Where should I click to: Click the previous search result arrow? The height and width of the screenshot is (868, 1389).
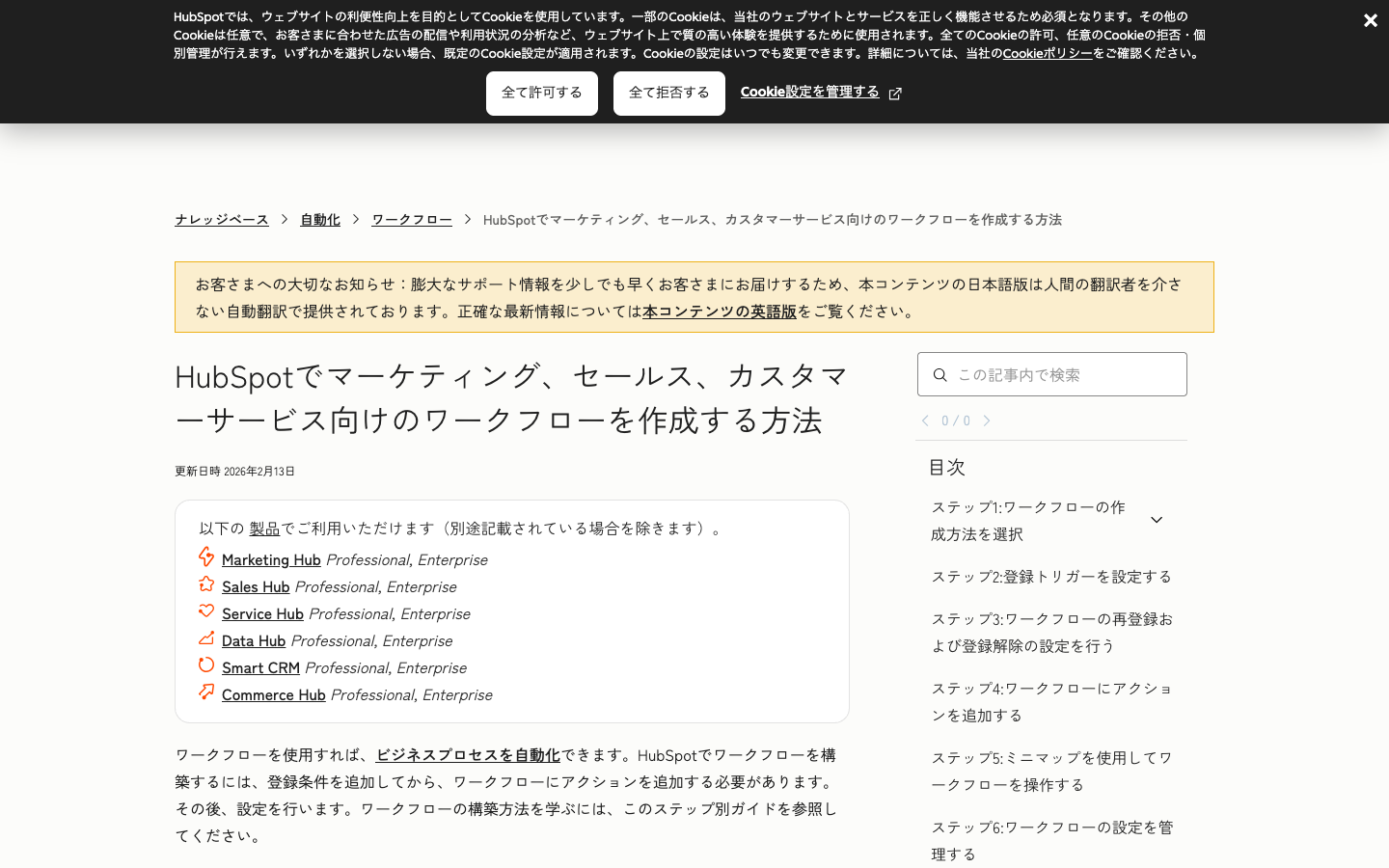(x=924, y=420)
